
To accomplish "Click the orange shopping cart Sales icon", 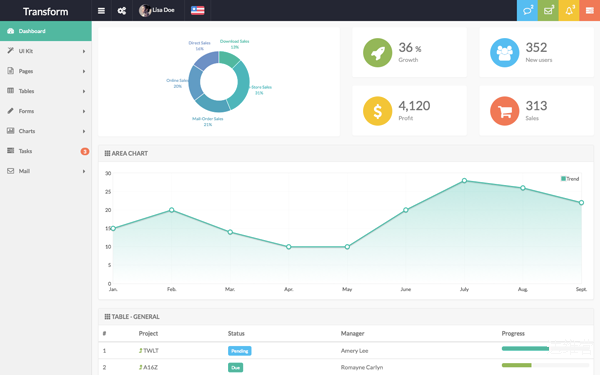I will [x=504, y=111].
